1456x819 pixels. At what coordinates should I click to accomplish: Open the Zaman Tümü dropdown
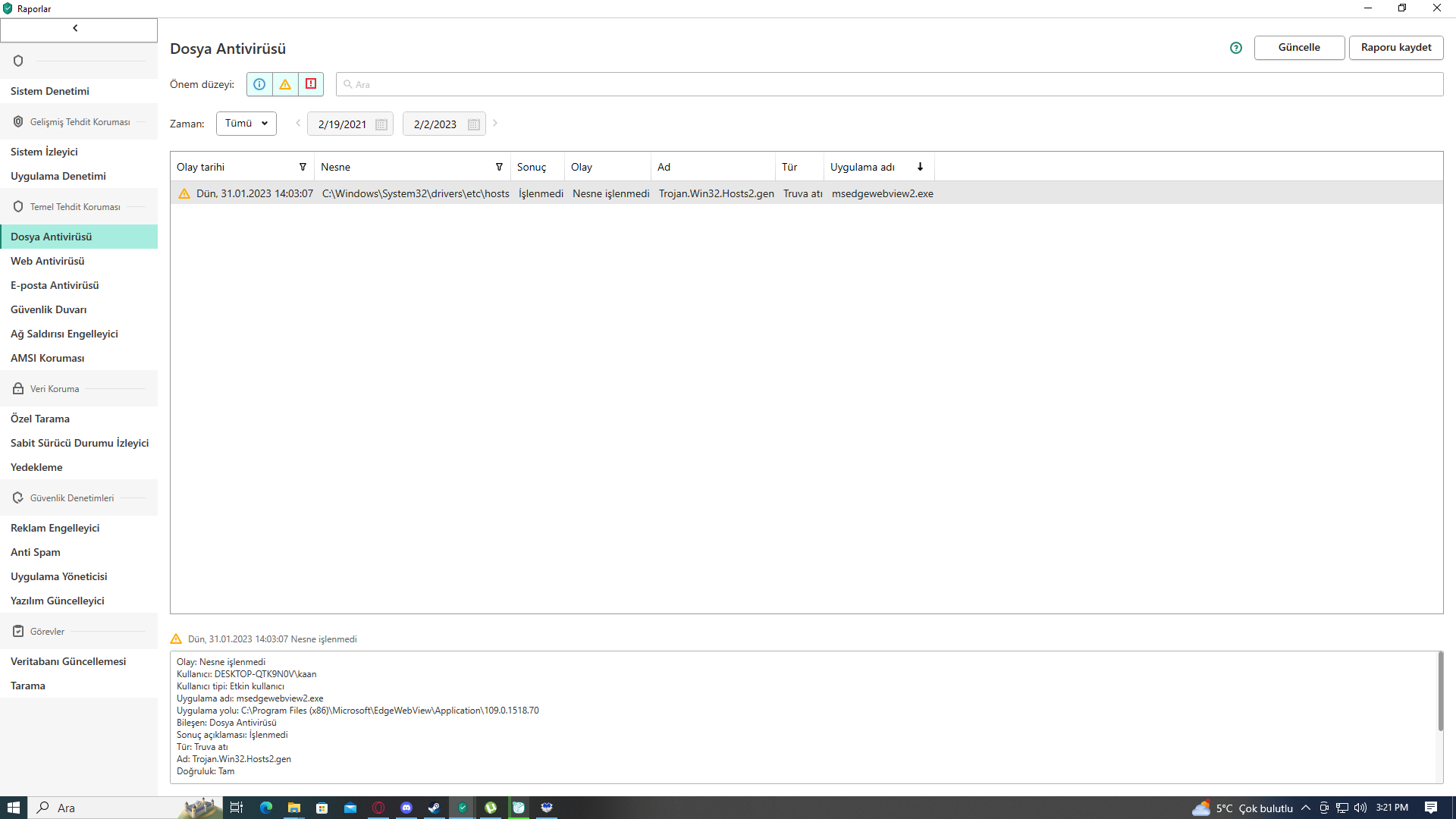(246, 124)
